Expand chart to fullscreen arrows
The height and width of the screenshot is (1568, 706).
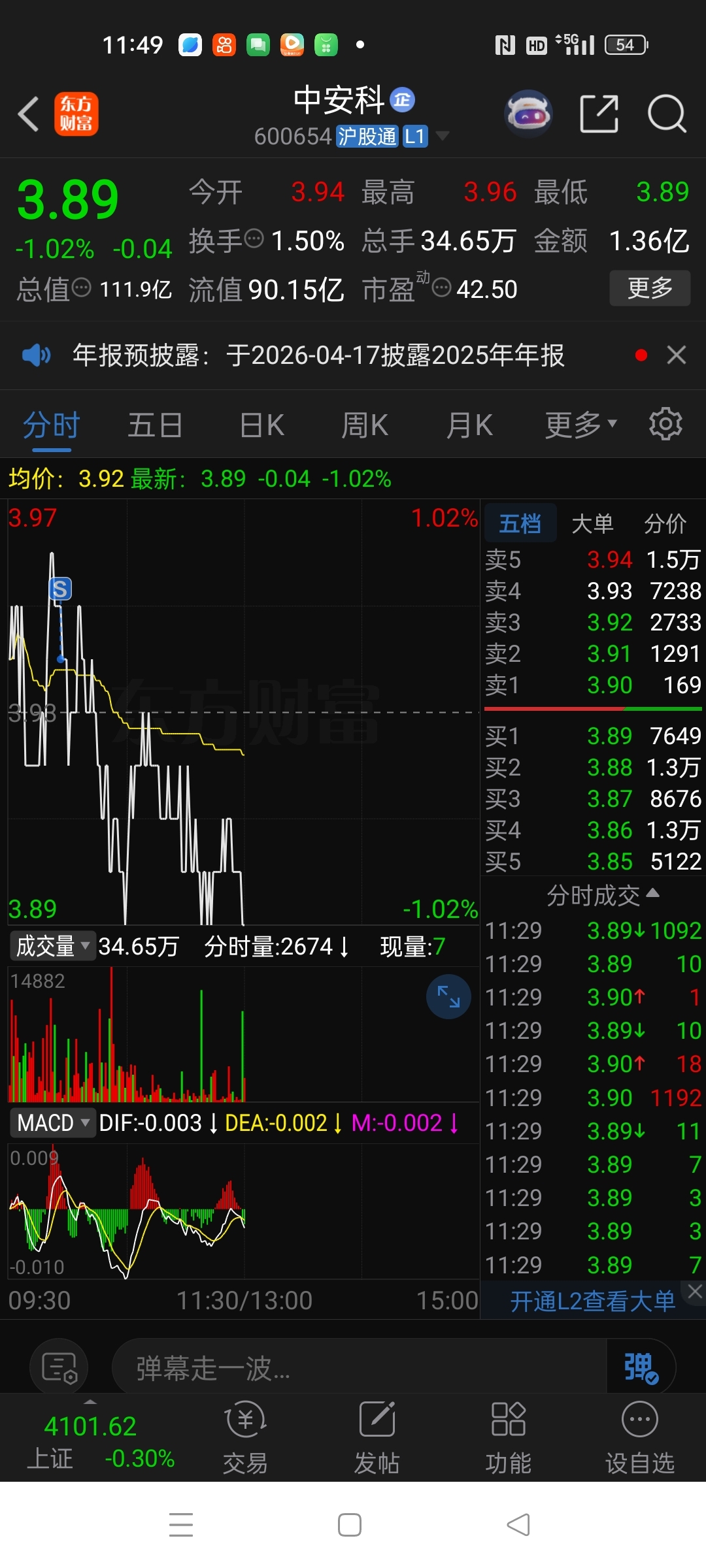pyautogui.click(x=448, y=996)
